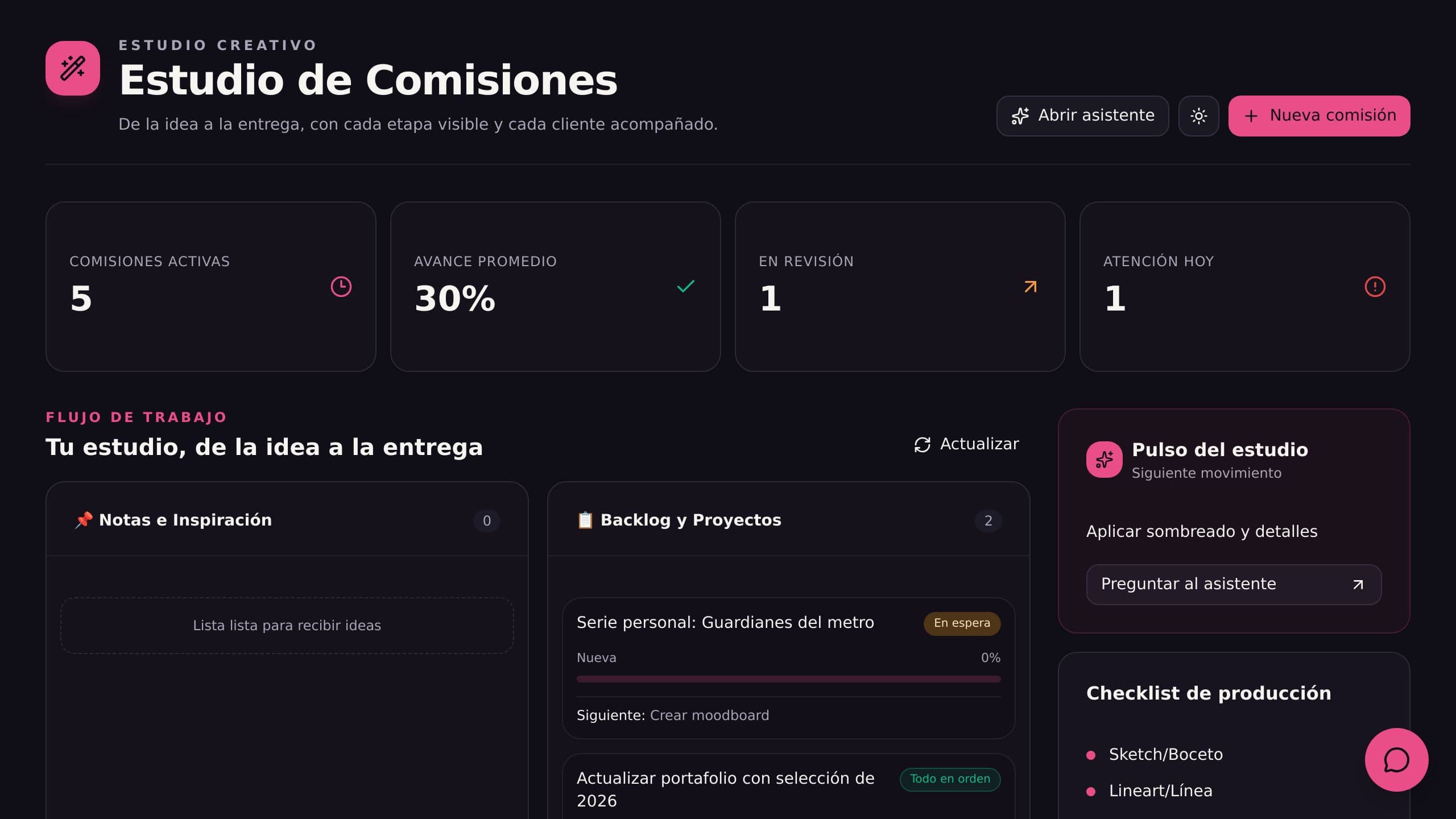The height and width of the screenshot is (819, 1456).
Task: Click the magic wand studio logo icon
Action: click(73, 68)
